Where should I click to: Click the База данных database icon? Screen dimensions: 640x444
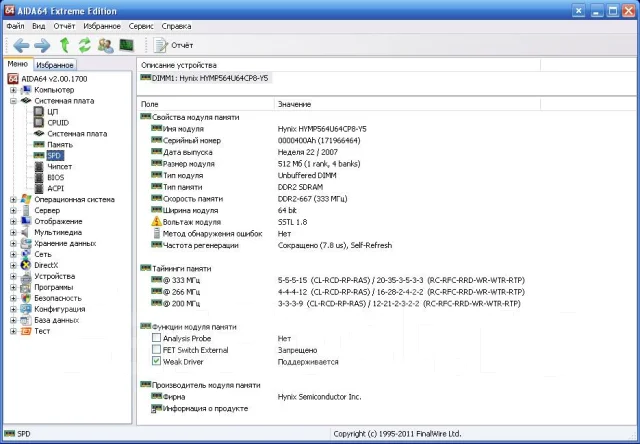coord(26,320)
